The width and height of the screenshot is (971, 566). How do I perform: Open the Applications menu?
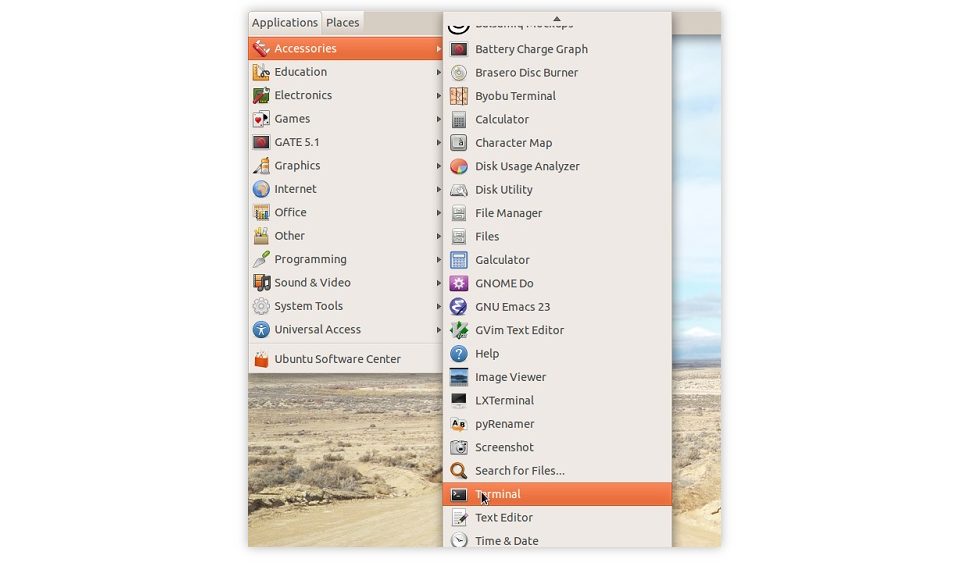285,23
